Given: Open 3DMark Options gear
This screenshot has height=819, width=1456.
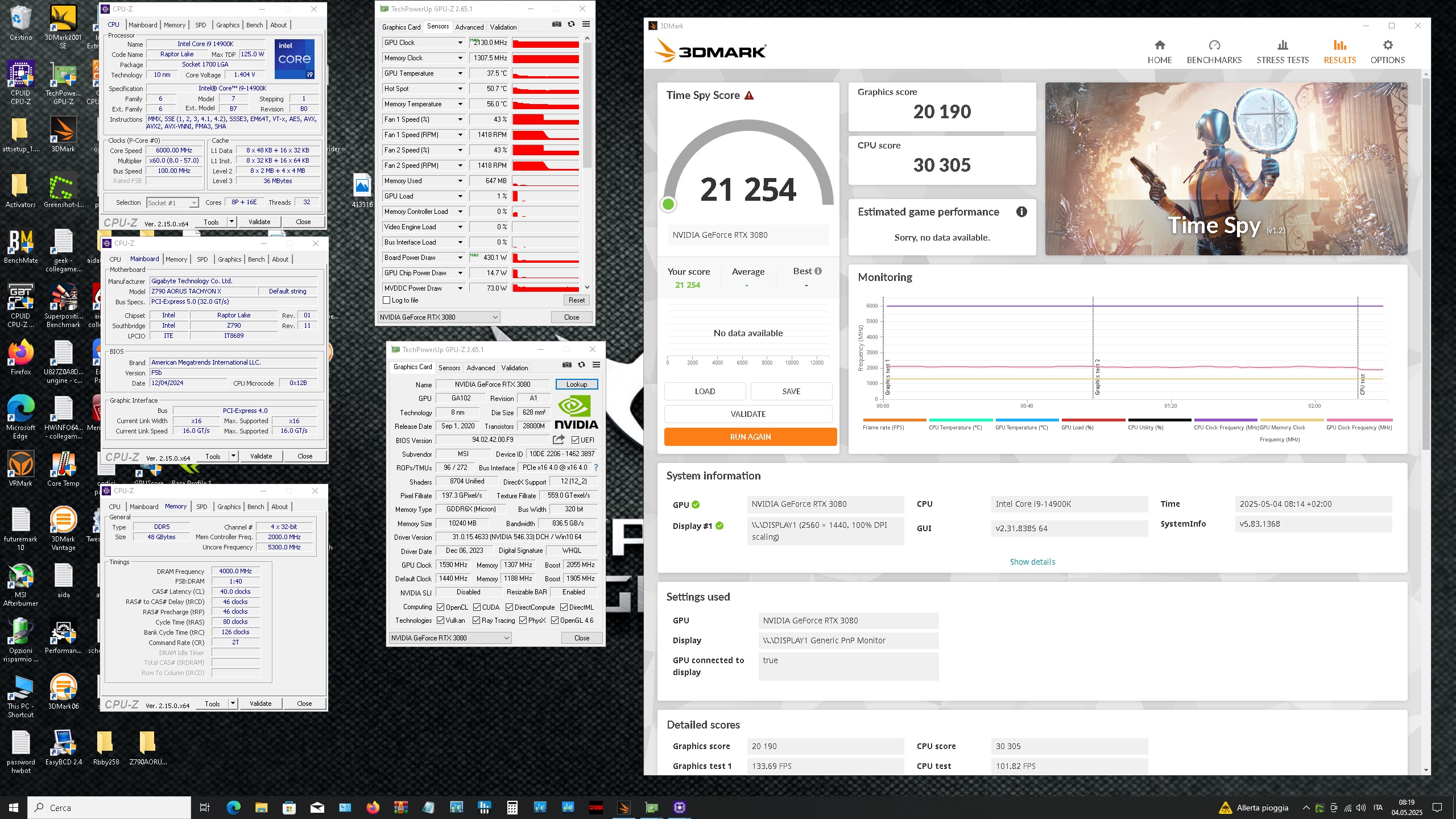Looking at the screenshot, I should pos(1387,52).
